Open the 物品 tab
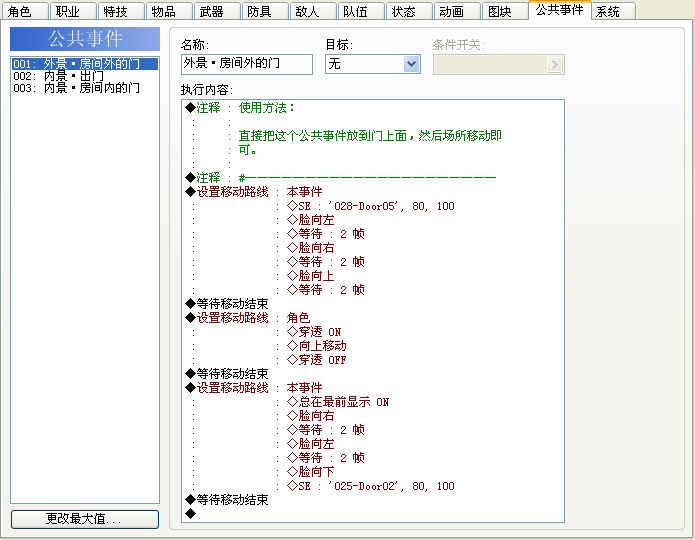This screenshot has height=540, width=695. [169, 11]
